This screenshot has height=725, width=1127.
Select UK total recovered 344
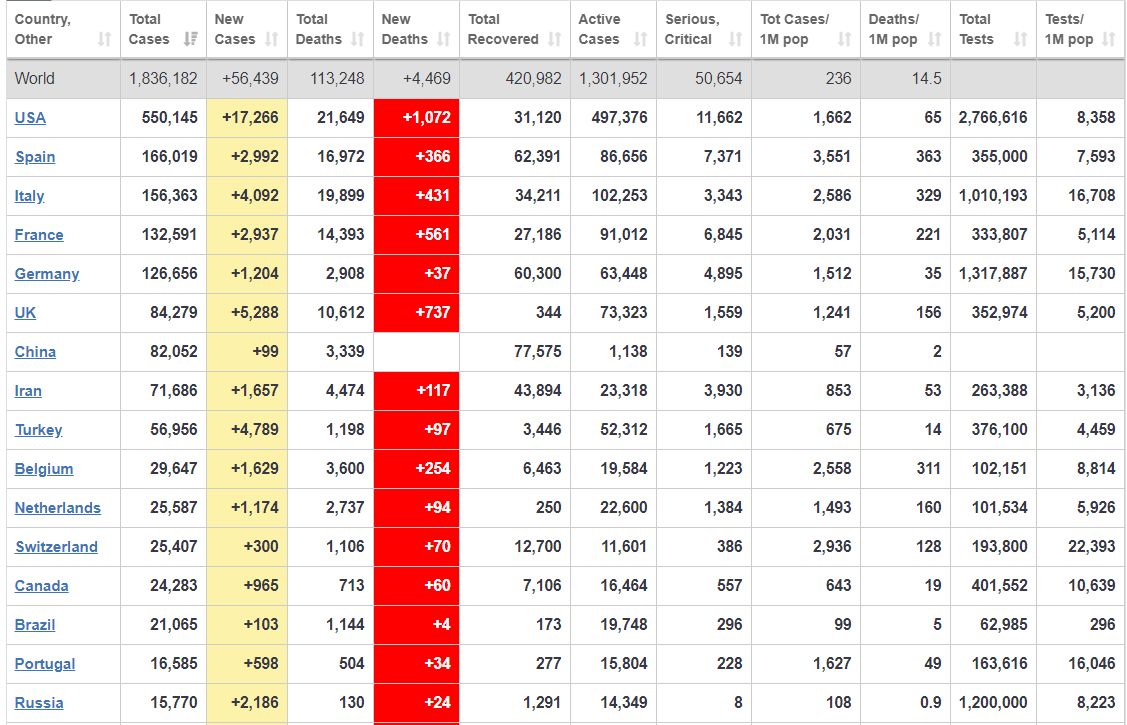click(x=548, y=313)
